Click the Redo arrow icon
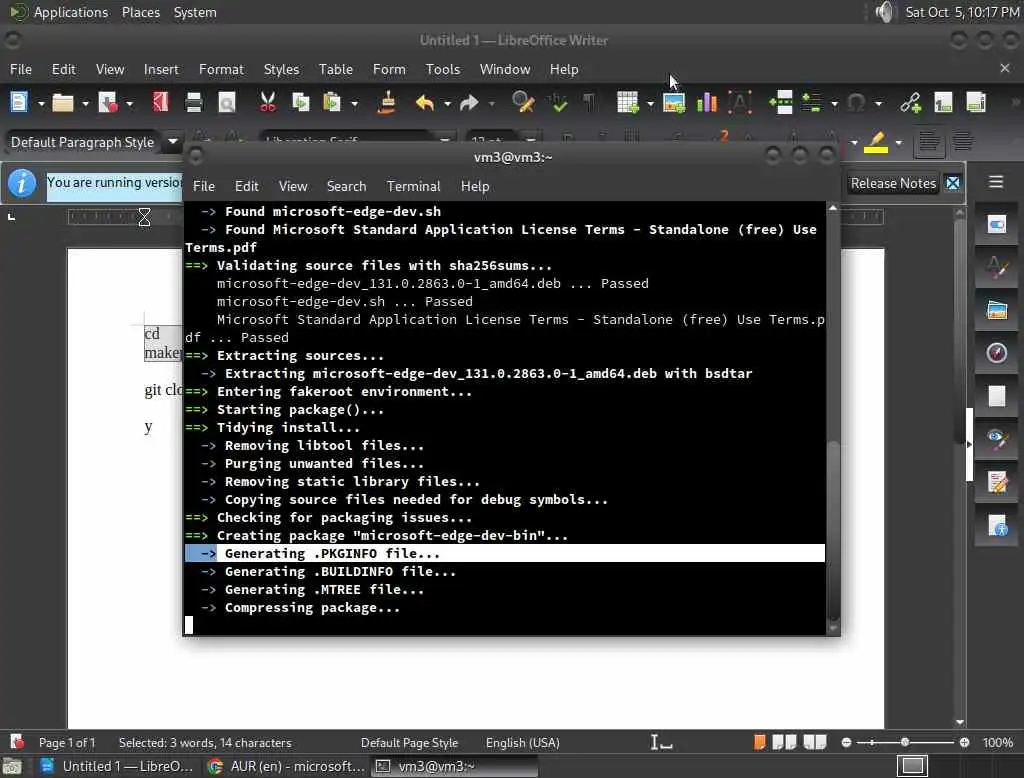1024x778 pixels. click(x=469, y=103)
